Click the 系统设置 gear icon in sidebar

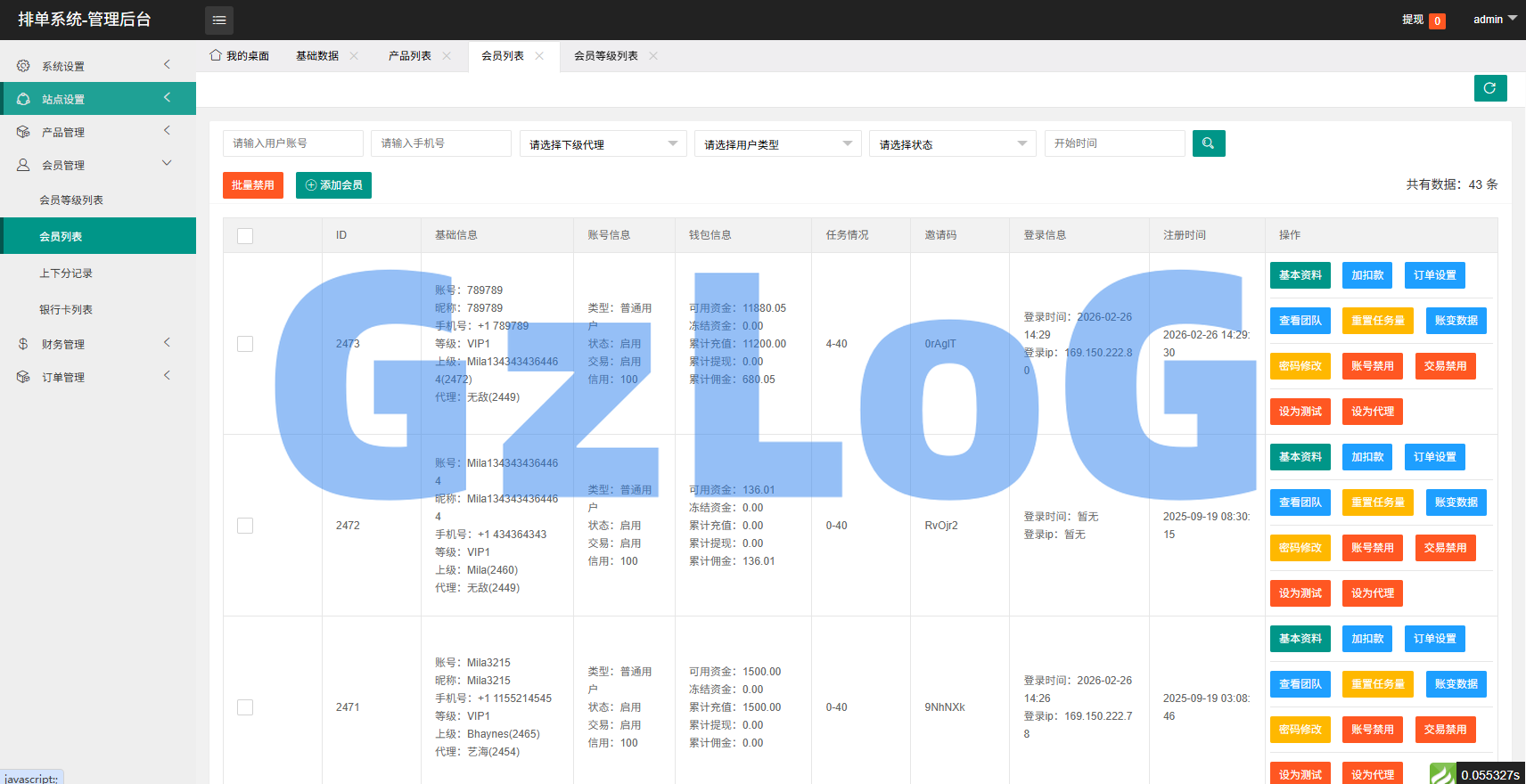(x=23, y=66)
